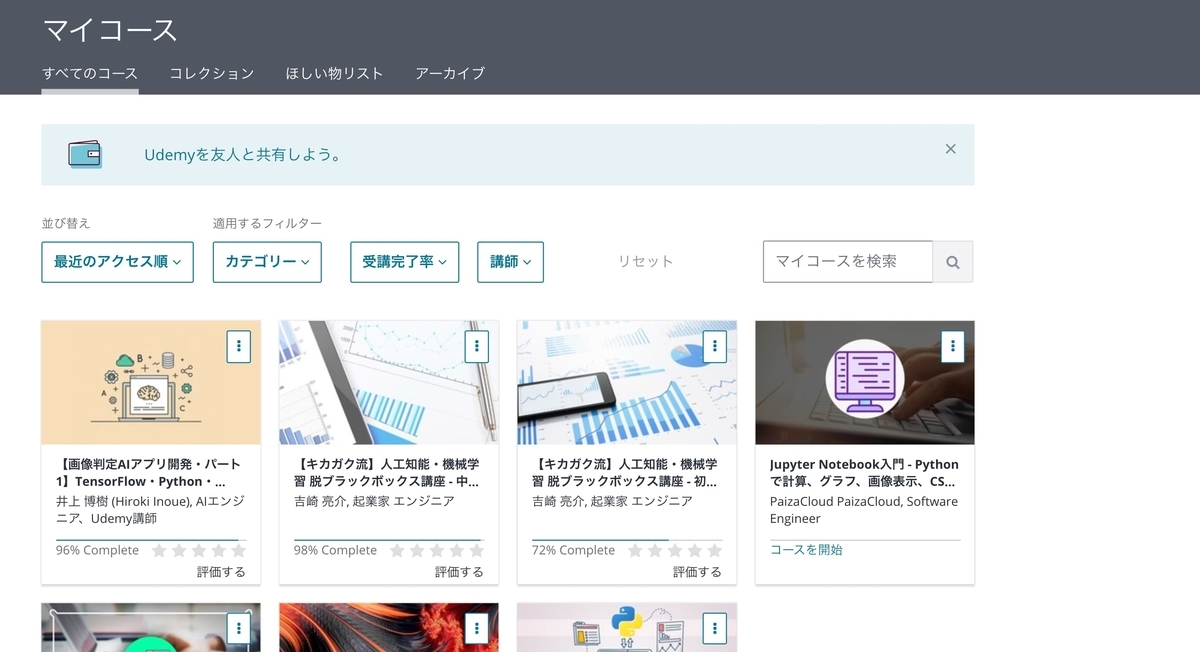Open the TensorFlow brain illustration thumbnail

151,382
